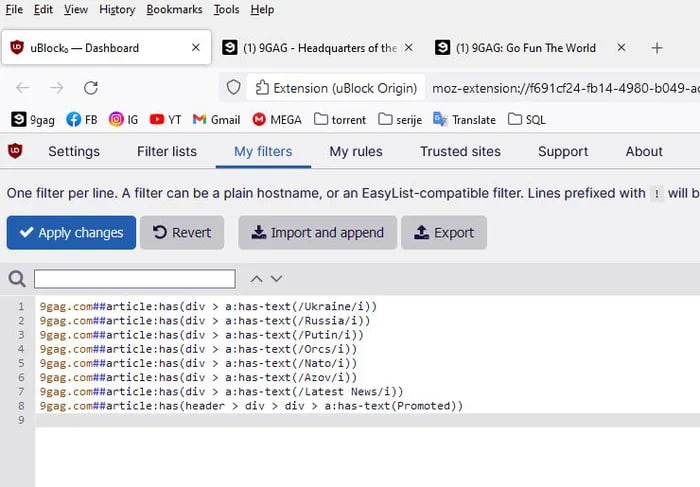Open the SQL bookmarks folder
700x487 pixels.
528,119
